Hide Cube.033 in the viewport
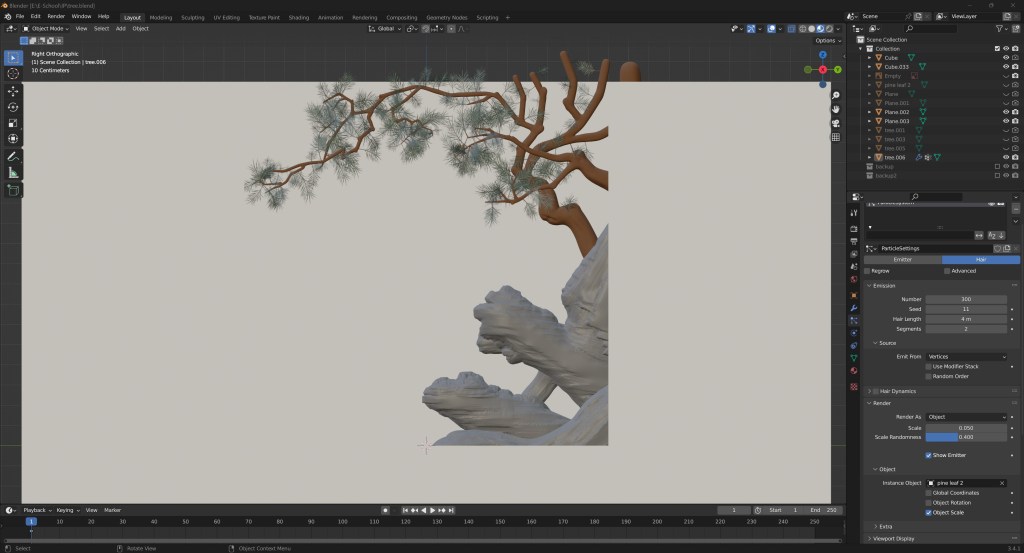This screenshot has height=553, width=1024. (1005, 67)
